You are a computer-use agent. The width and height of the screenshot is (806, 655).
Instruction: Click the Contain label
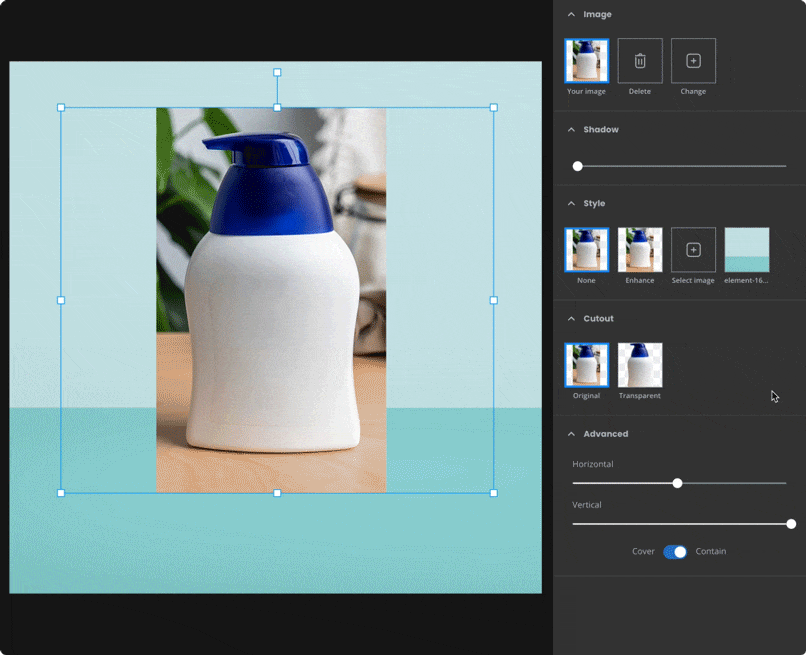coord(711,551)
